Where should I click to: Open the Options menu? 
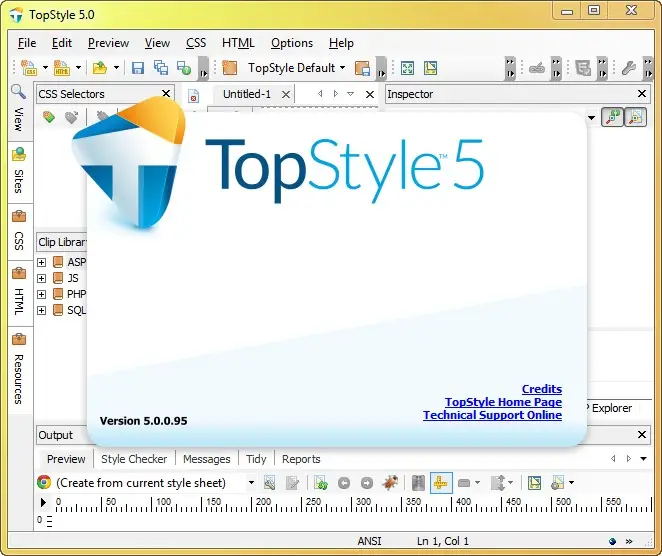292,43
